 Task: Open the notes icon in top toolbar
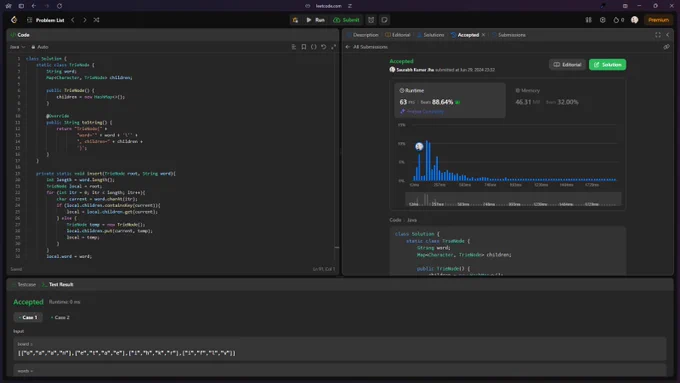384,20
